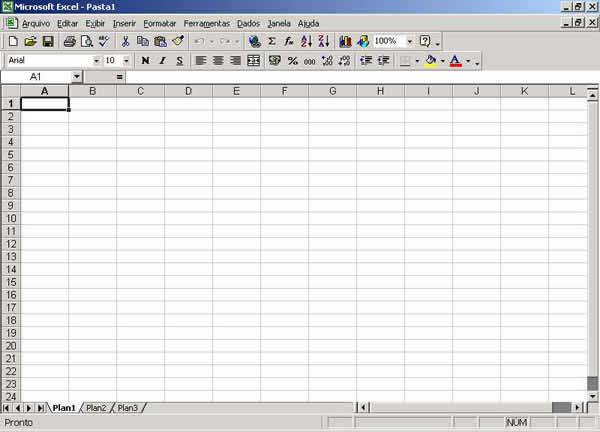Click the AutoSum sigma icon
Screen dimensions: 600x432
point(272,42)
